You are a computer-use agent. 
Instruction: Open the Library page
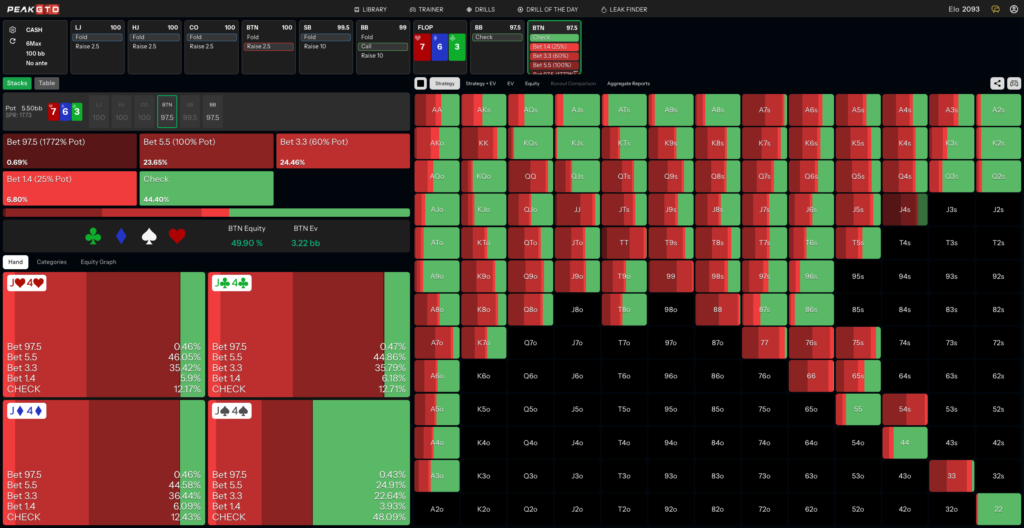370,10
